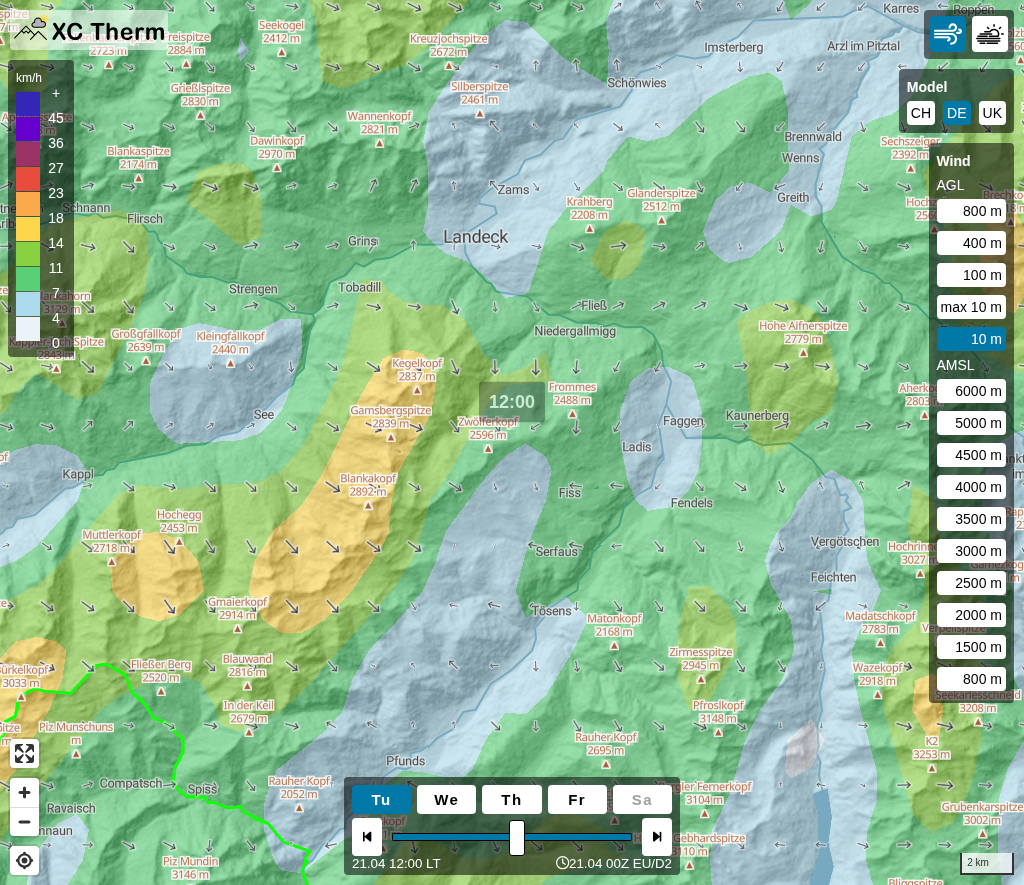Switch to the We day tab
The width and height of the screenshot is (1024, 885).
click(446, 800)
